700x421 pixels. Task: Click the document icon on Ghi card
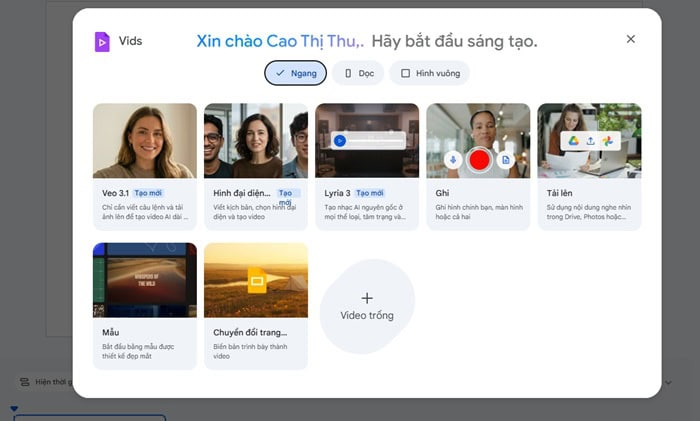pyautogui.click(x=506, y=159)
